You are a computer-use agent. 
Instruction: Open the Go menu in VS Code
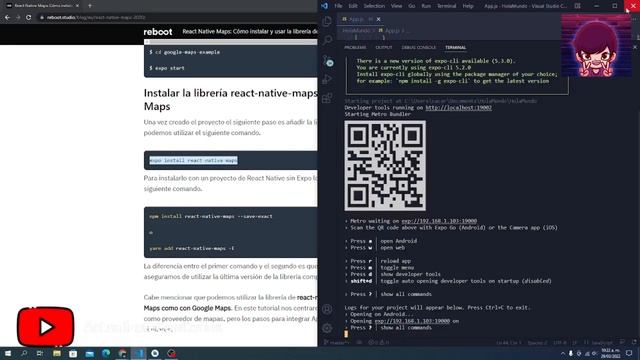tap(412, 6)
